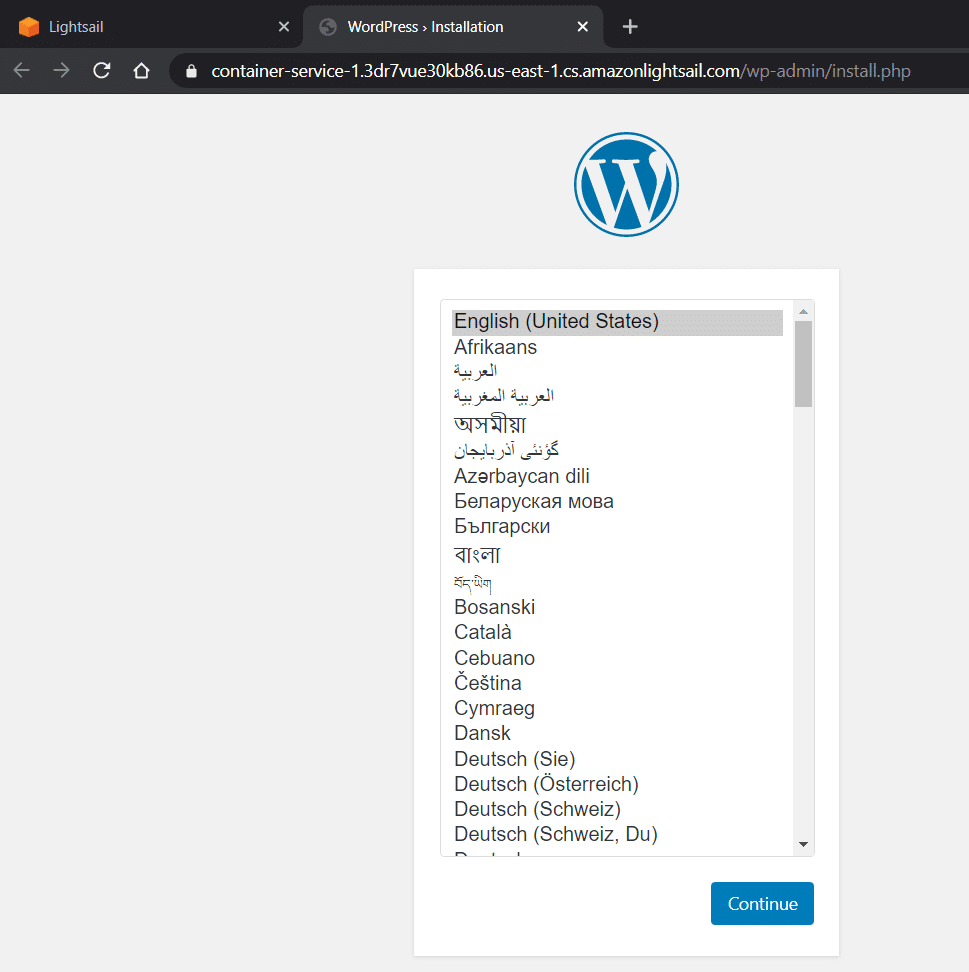Screen dimensions: 969x972
Task: Focus the address bar URL
Action: (x=560, y=71)
